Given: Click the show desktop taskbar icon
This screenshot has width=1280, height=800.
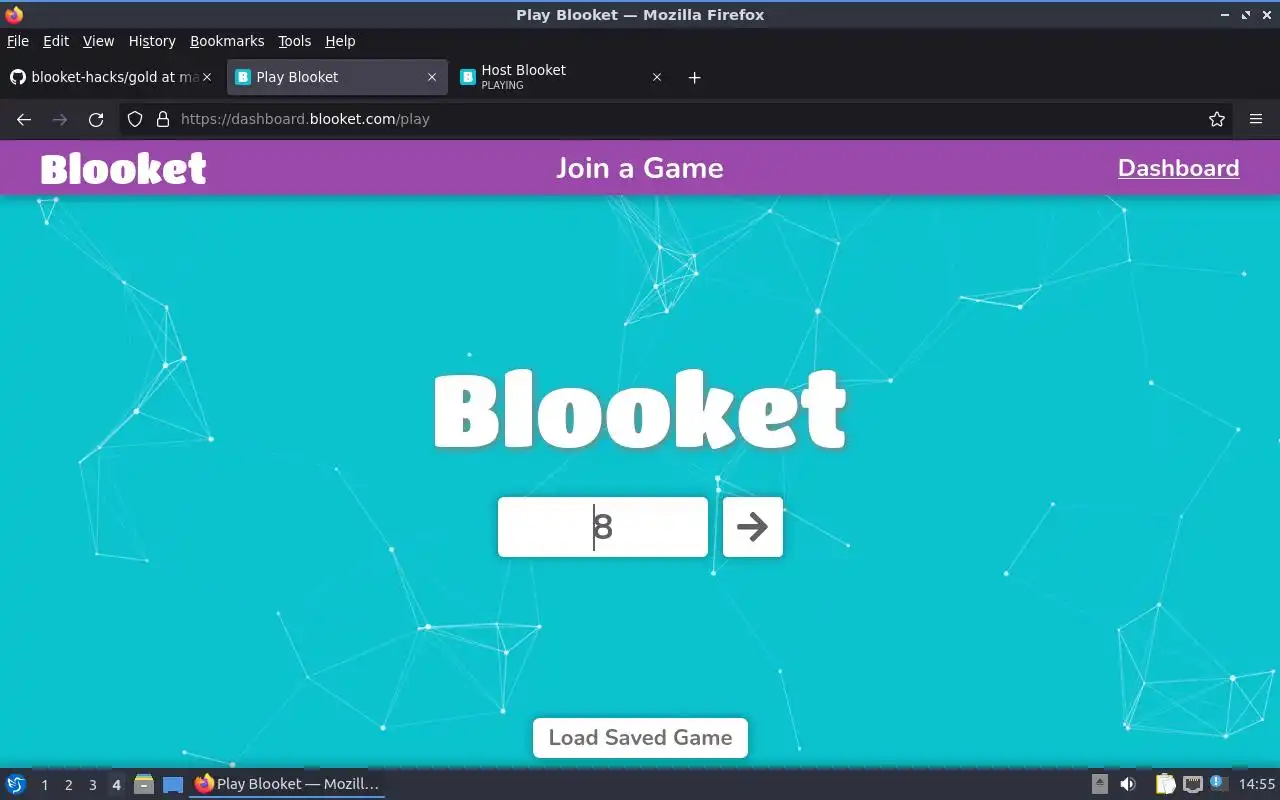Looking at the screenshot, I should 173,784.
